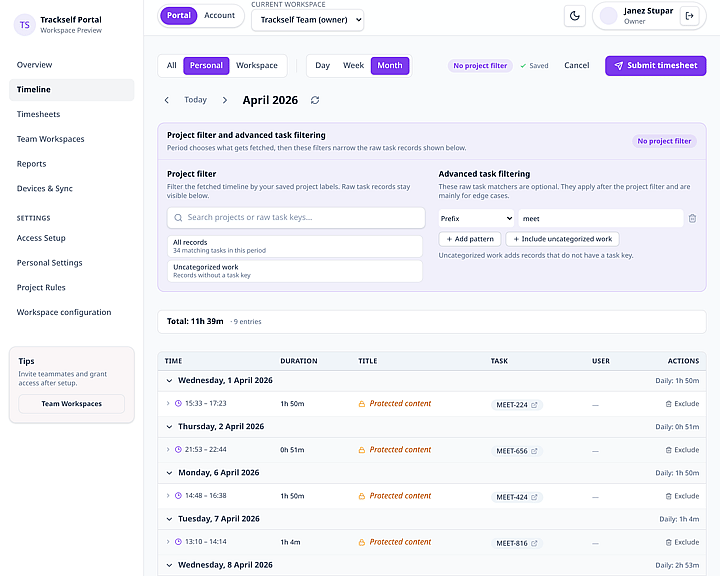
Task: Switch the scope toggle to All
Action: pos(171,66)
